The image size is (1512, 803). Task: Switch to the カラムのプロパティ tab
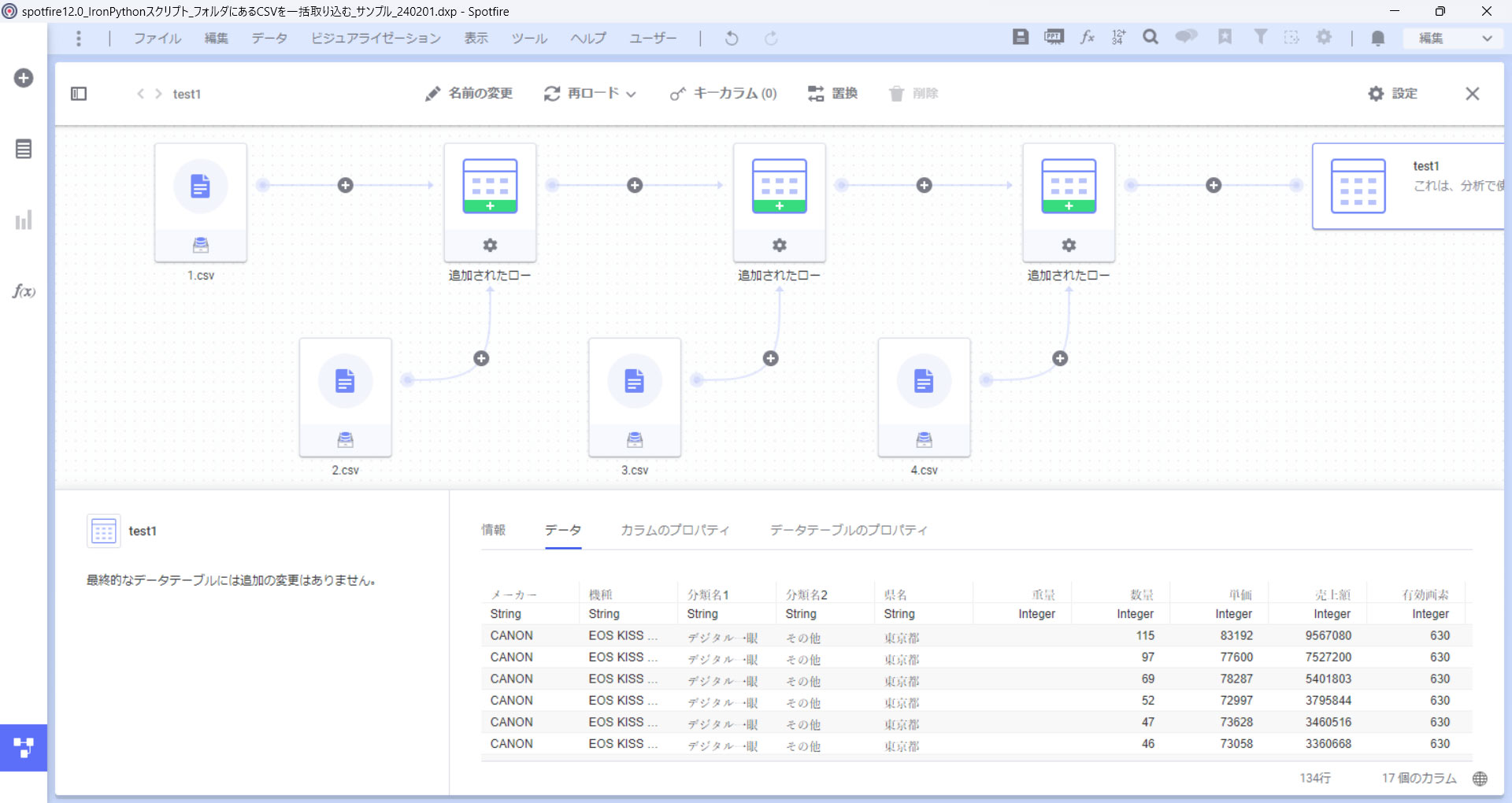(x=675, y=530)
